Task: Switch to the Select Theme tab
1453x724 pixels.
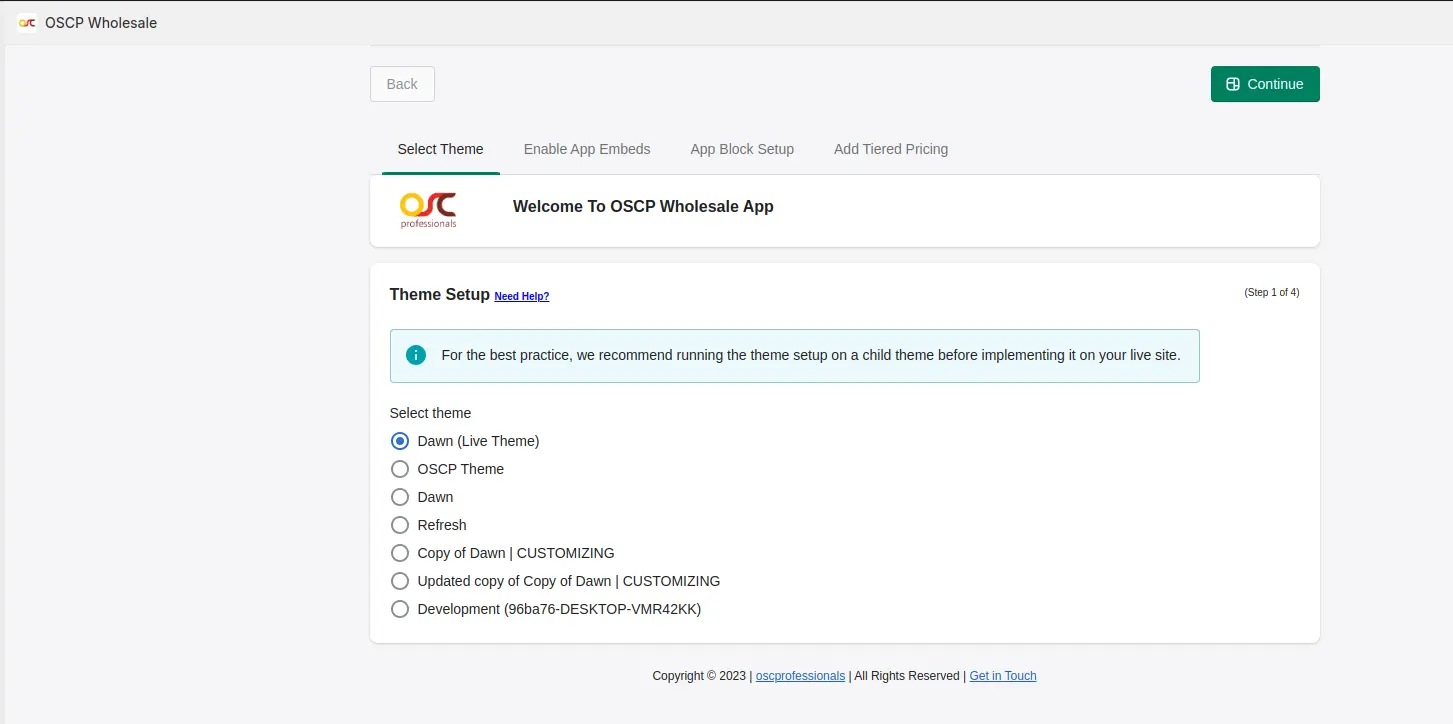Action: [440, 149]
